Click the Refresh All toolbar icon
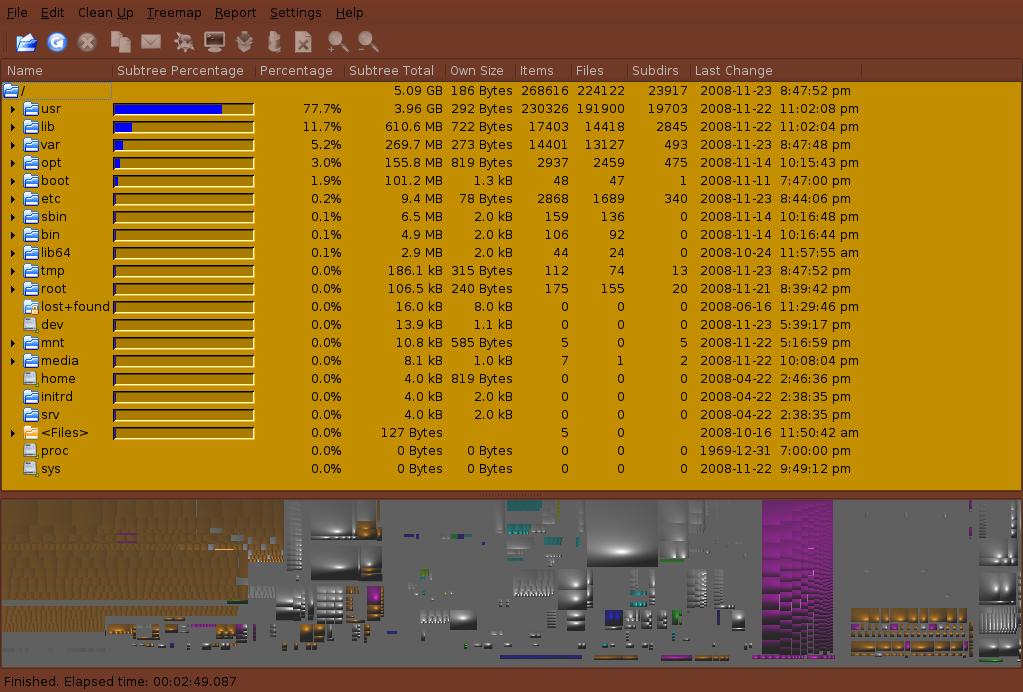Image resolution: width=1023 pixels, height=692 pixels. coord(57,42)
